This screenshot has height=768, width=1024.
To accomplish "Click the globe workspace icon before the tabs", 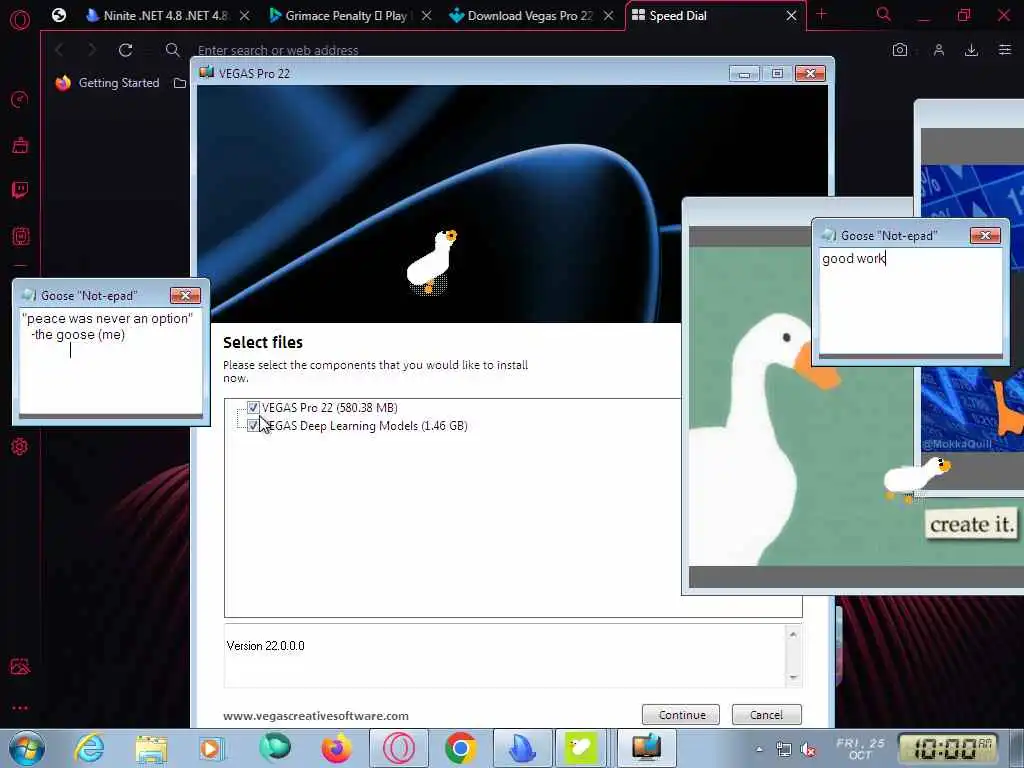I will pos(59,15).
